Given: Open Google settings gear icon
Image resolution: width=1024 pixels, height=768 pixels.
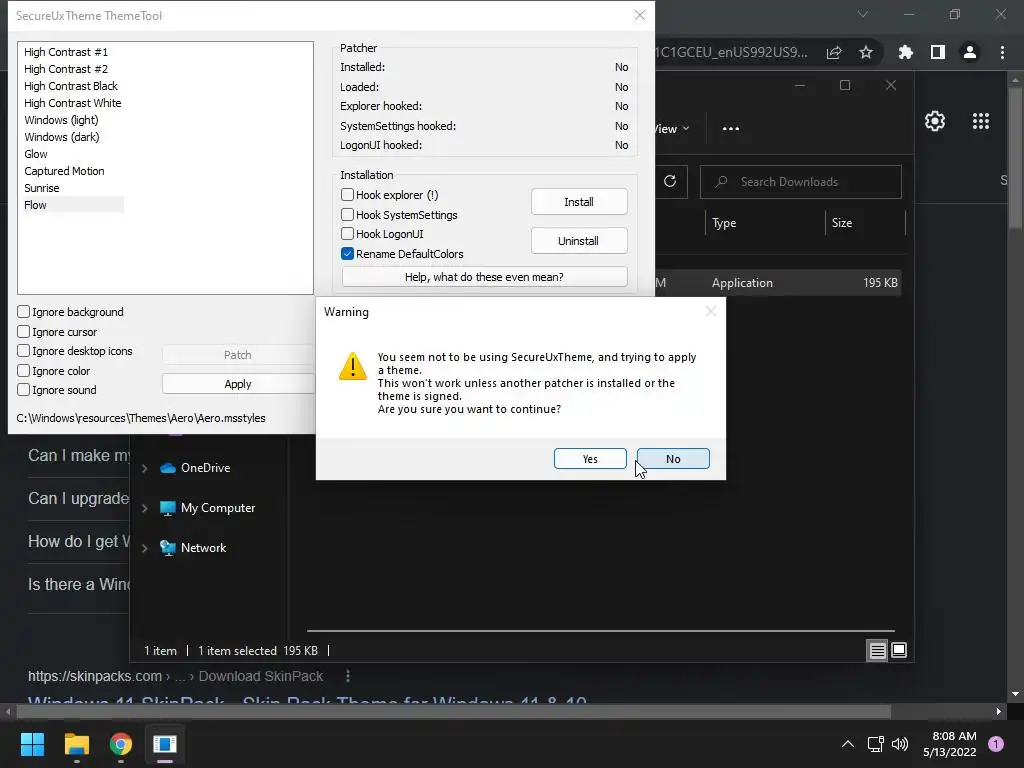Looking at the screenshot, I should point(935,121).
